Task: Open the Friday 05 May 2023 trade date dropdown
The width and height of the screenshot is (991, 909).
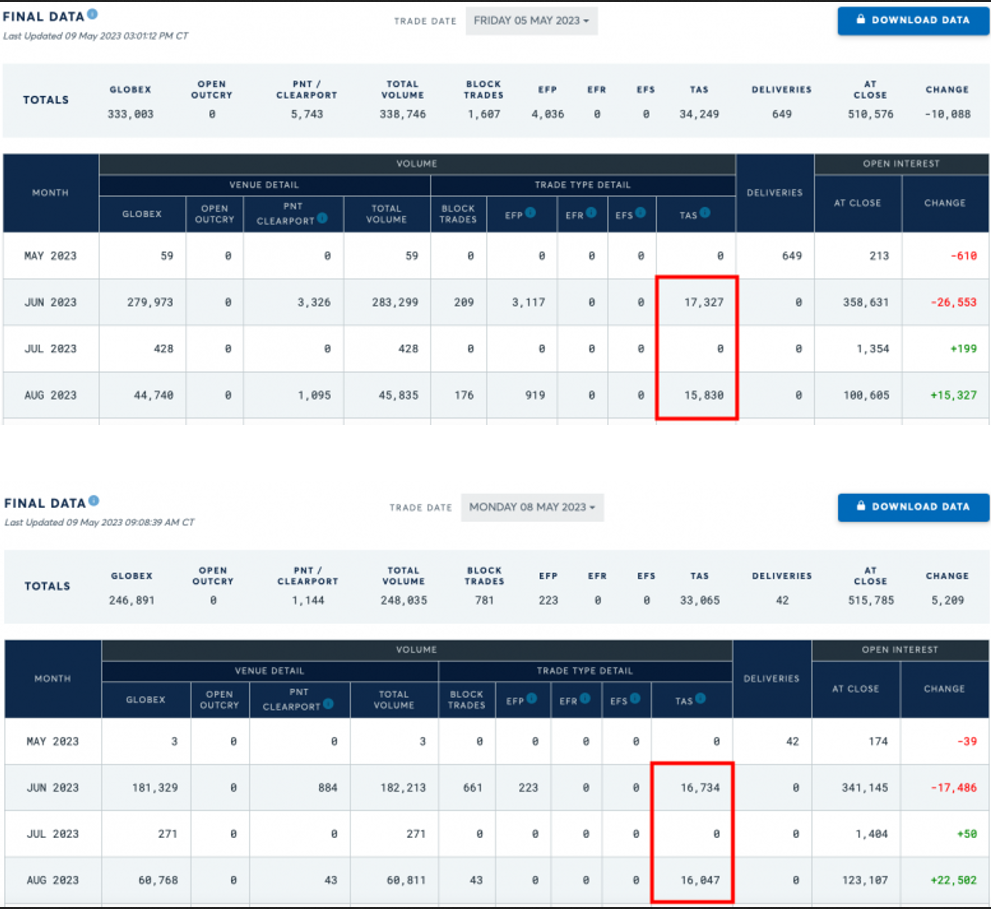Action: pyautogui.click(x=531, y=21)
